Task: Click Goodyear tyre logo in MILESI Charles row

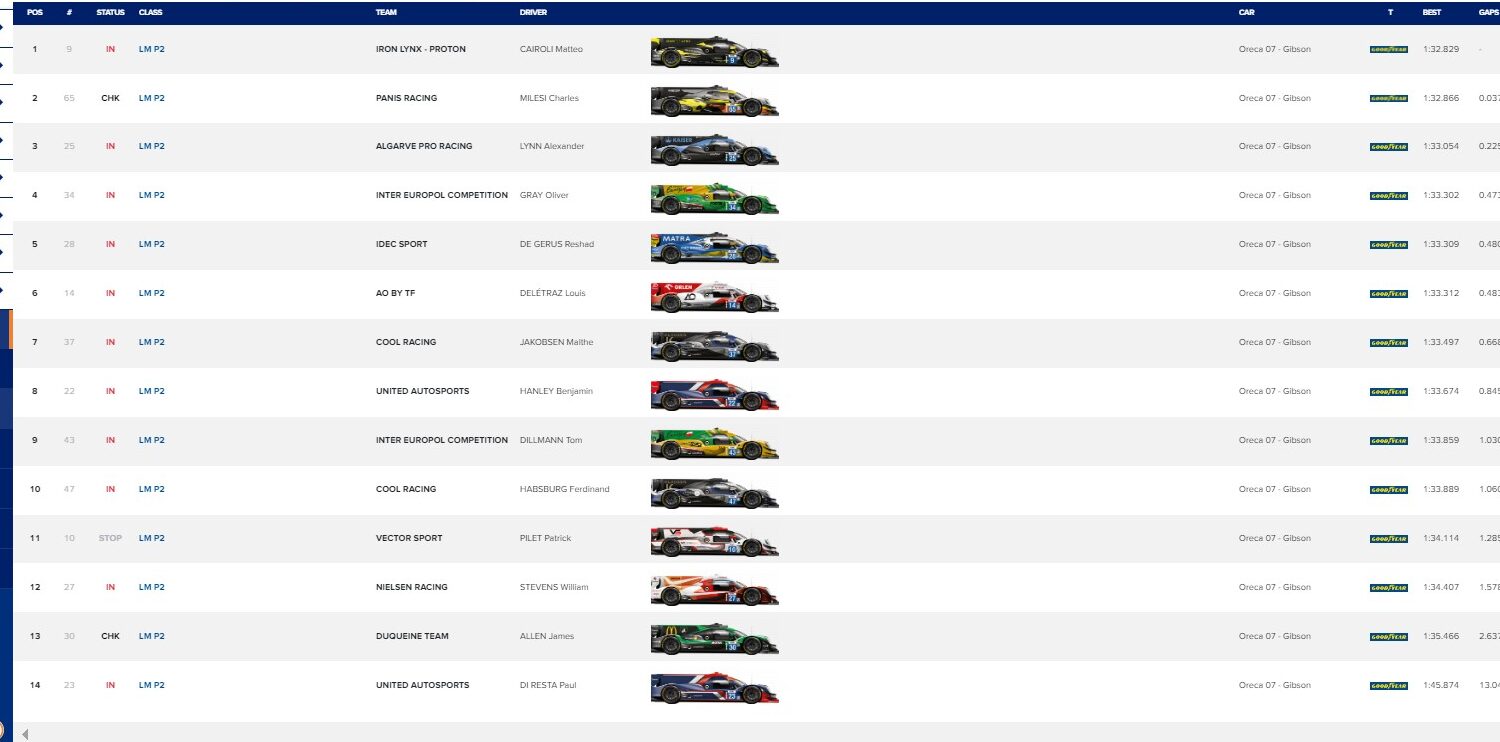Action: (1388, 98)
